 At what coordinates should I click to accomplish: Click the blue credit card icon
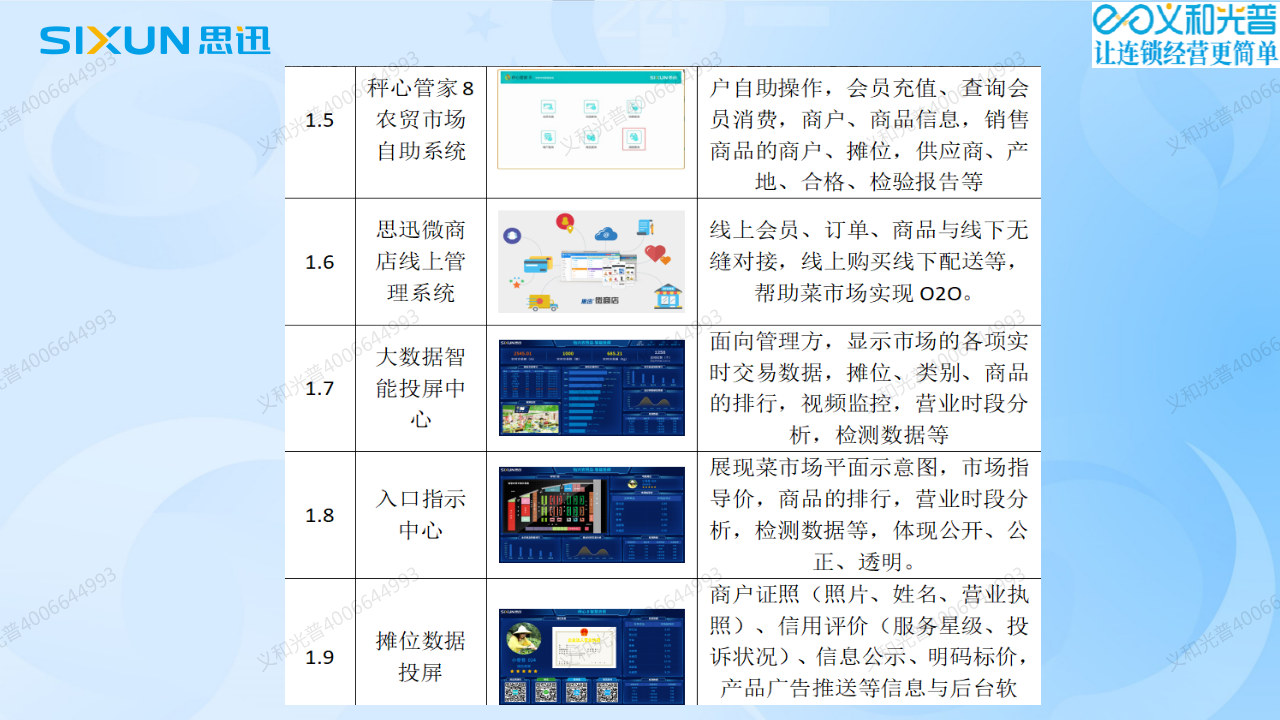538,264
